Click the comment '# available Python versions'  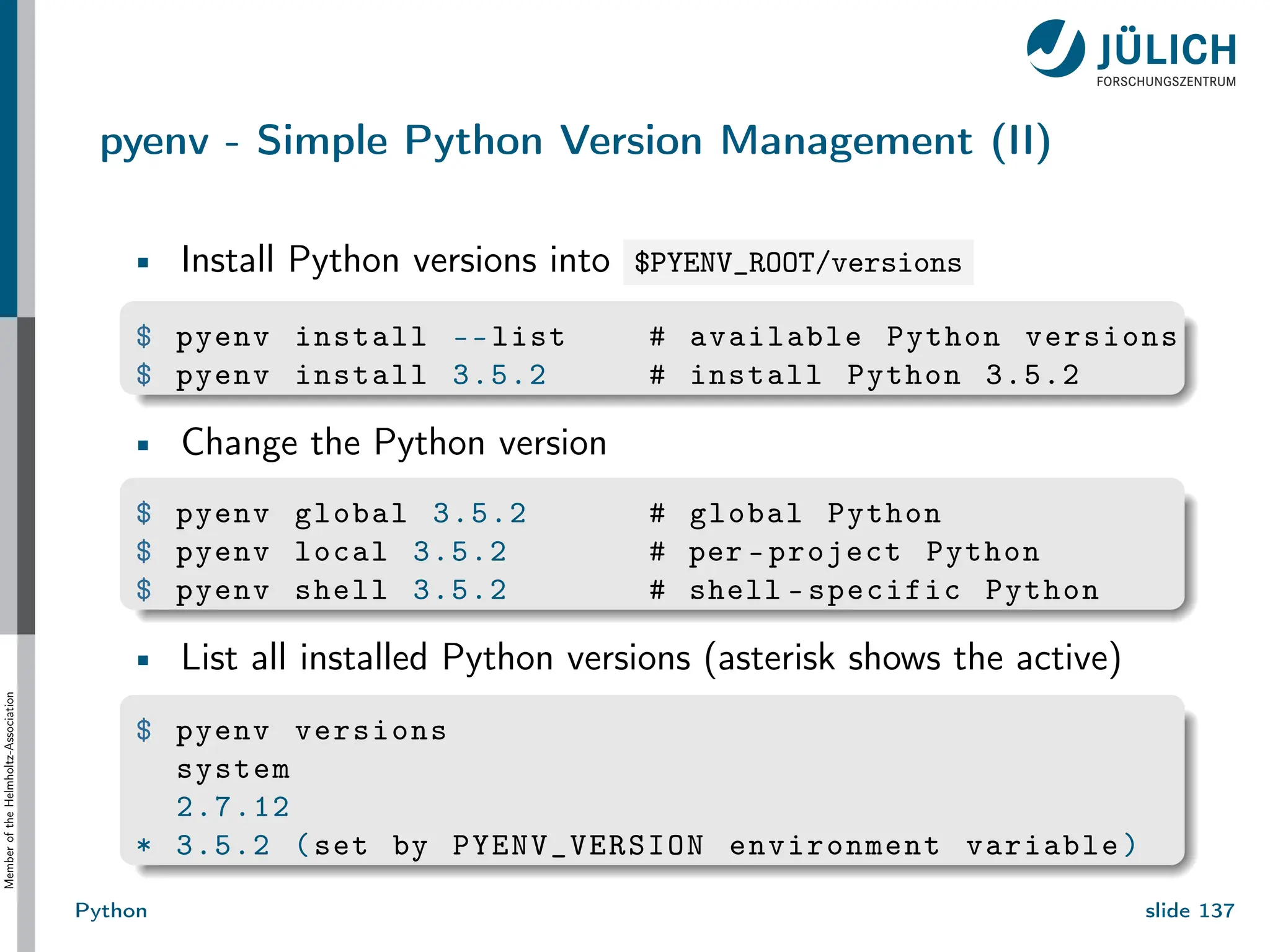pos(913,338)
